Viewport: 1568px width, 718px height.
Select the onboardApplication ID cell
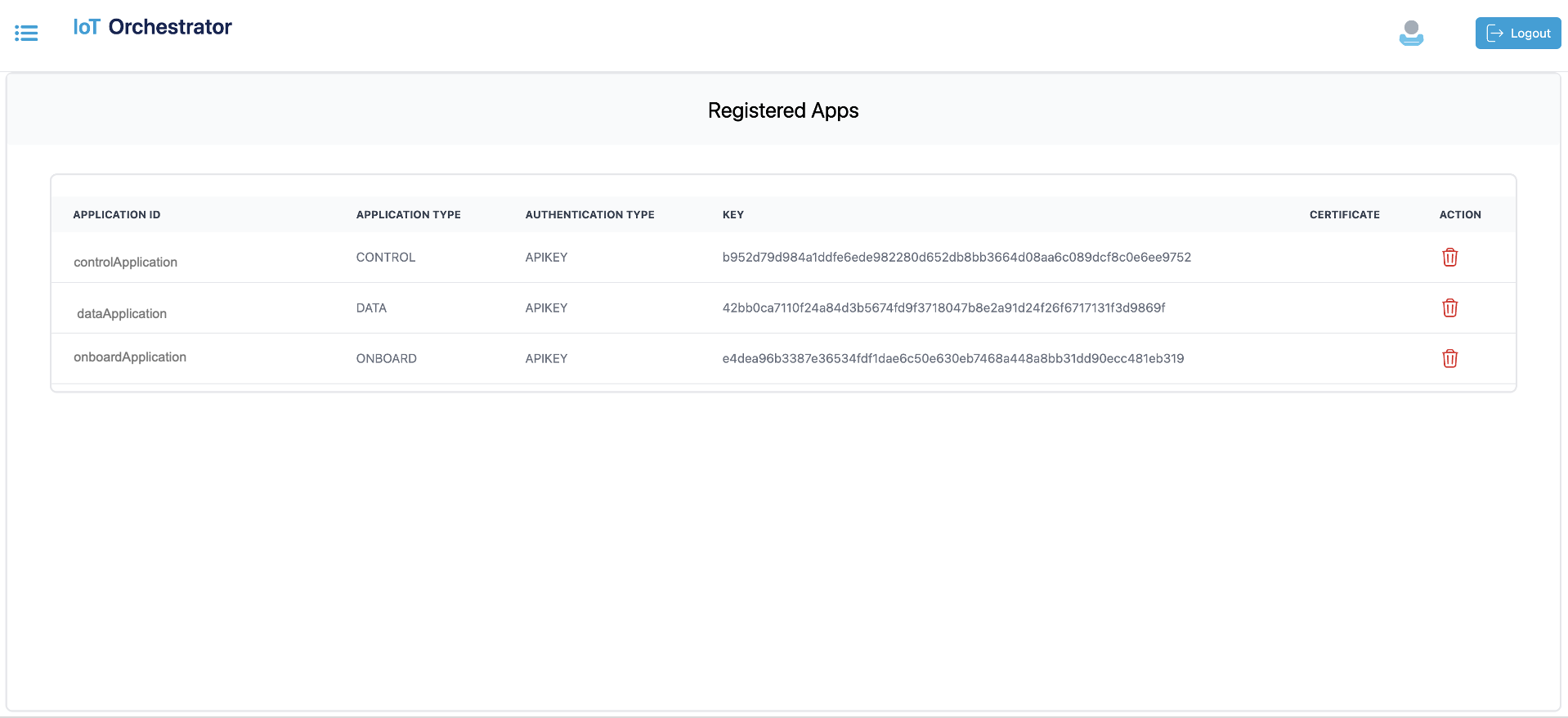[x=130, y=357]
